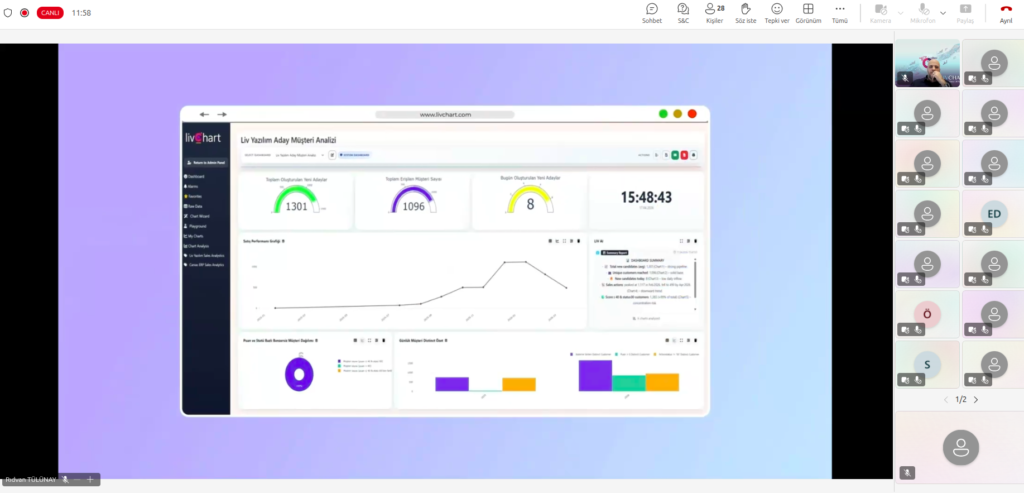Change layout with Görünüm icon
The image size is (1024, 493).
coord(808,12)
